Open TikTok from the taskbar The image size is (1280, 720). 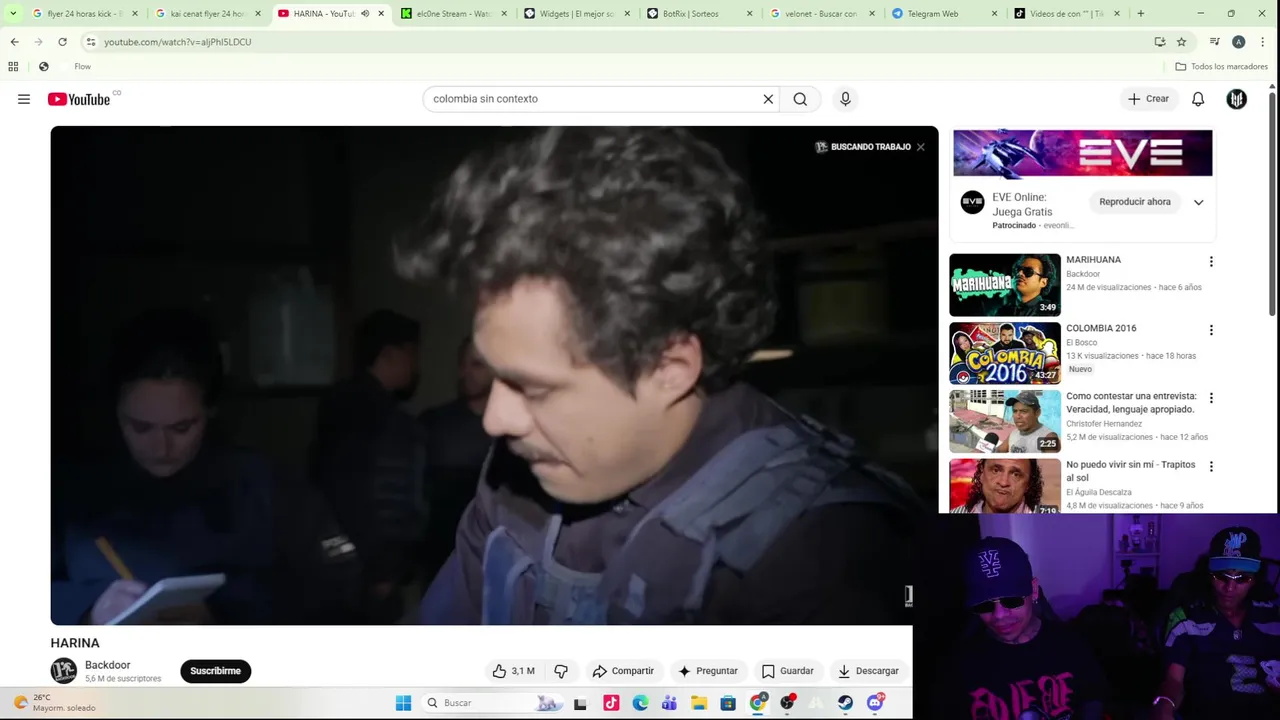pyautogui.click(x=611, y=703)
